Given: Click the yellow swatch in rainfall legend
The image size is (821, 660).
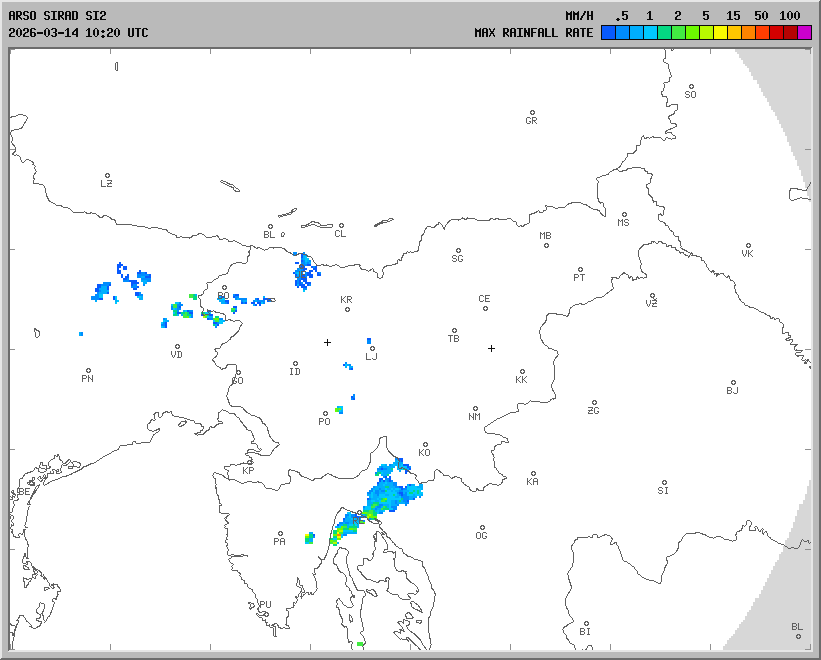Looking at the screenshot, I should [x=721, y=33].
